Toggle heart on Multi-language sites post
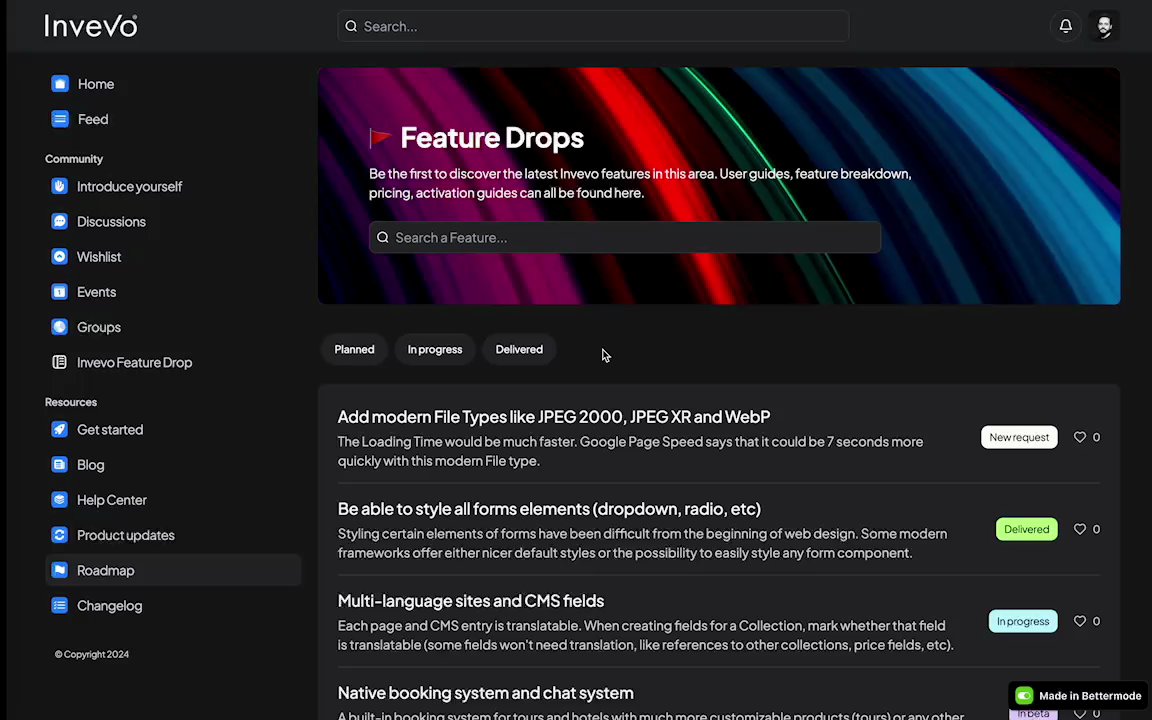Viewport: 1152px width, 720px height. [x=1080, y=621]
